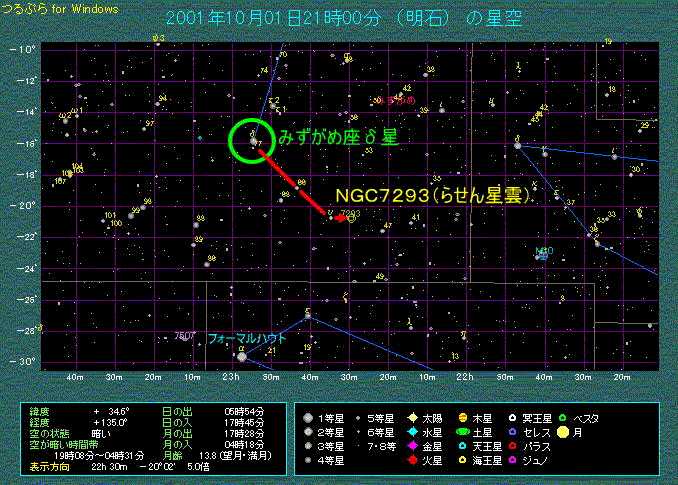Click the Sun (太陽) legend icon
Screen dimensions: 678x485
(413, 418)
